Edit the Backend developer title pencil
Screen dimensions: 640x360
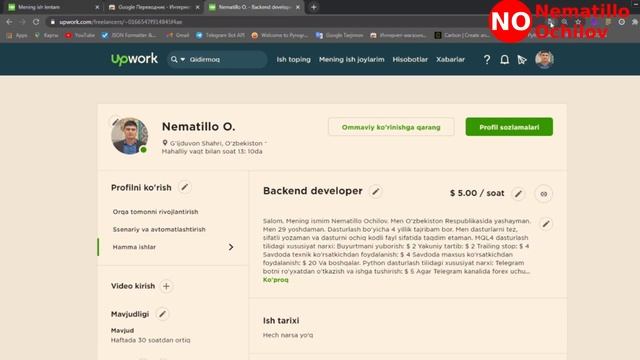376,191
